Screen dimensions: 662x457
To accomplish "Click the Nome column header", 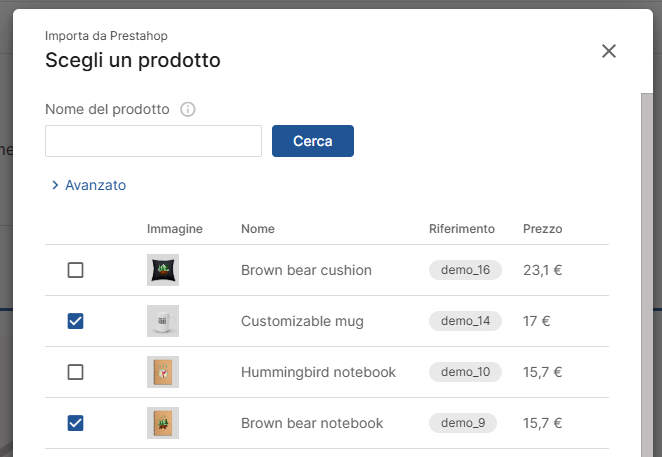I will (258, 229).
